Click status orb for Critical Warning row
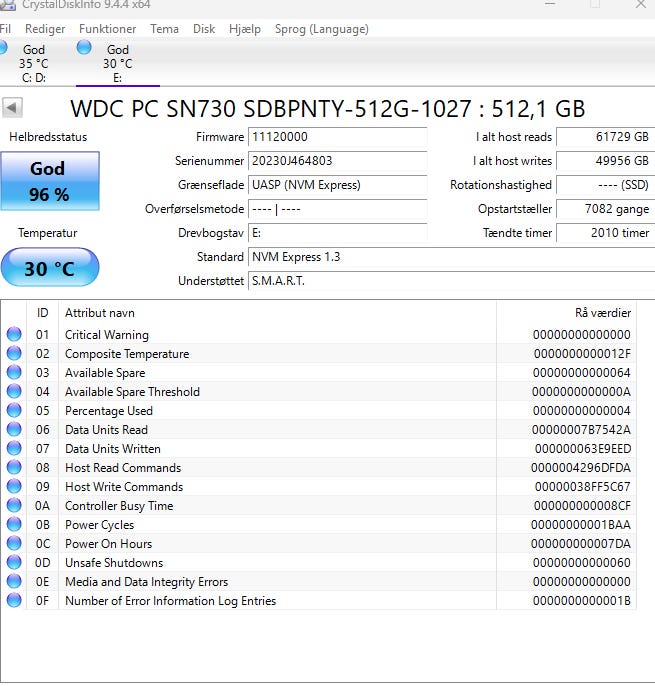The height and width of the screenshot is (686, 655). point(14,335)
